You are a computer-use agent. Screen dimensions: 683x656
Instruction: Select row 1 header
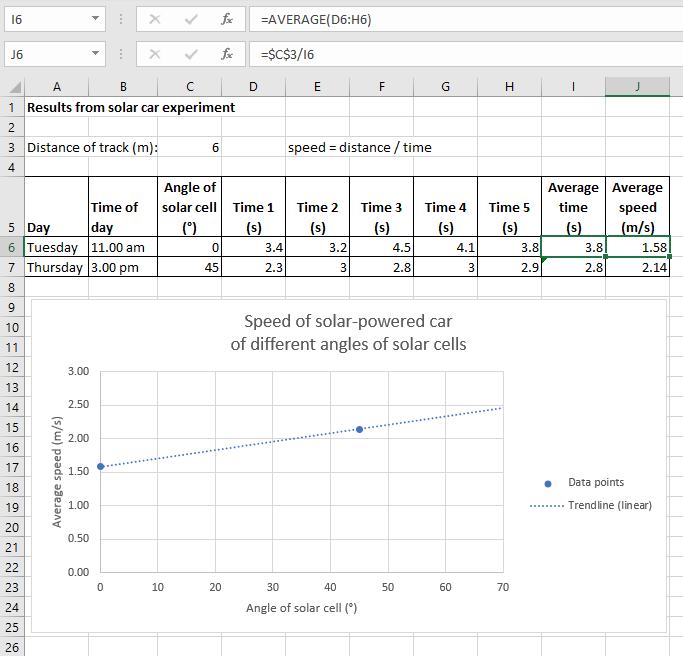coord(12,107)
